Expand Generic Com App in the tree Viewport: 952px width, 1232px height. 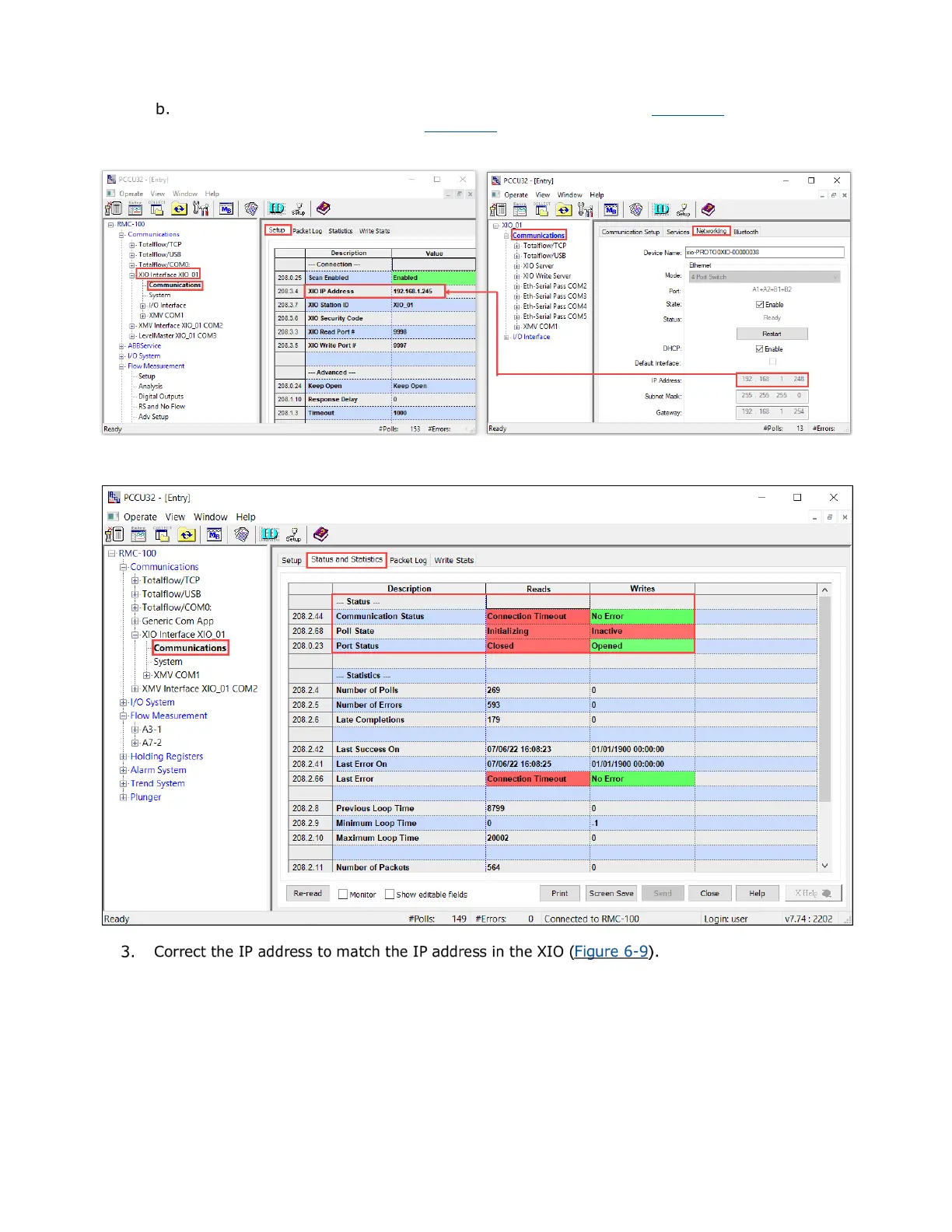tap(135, 621)
